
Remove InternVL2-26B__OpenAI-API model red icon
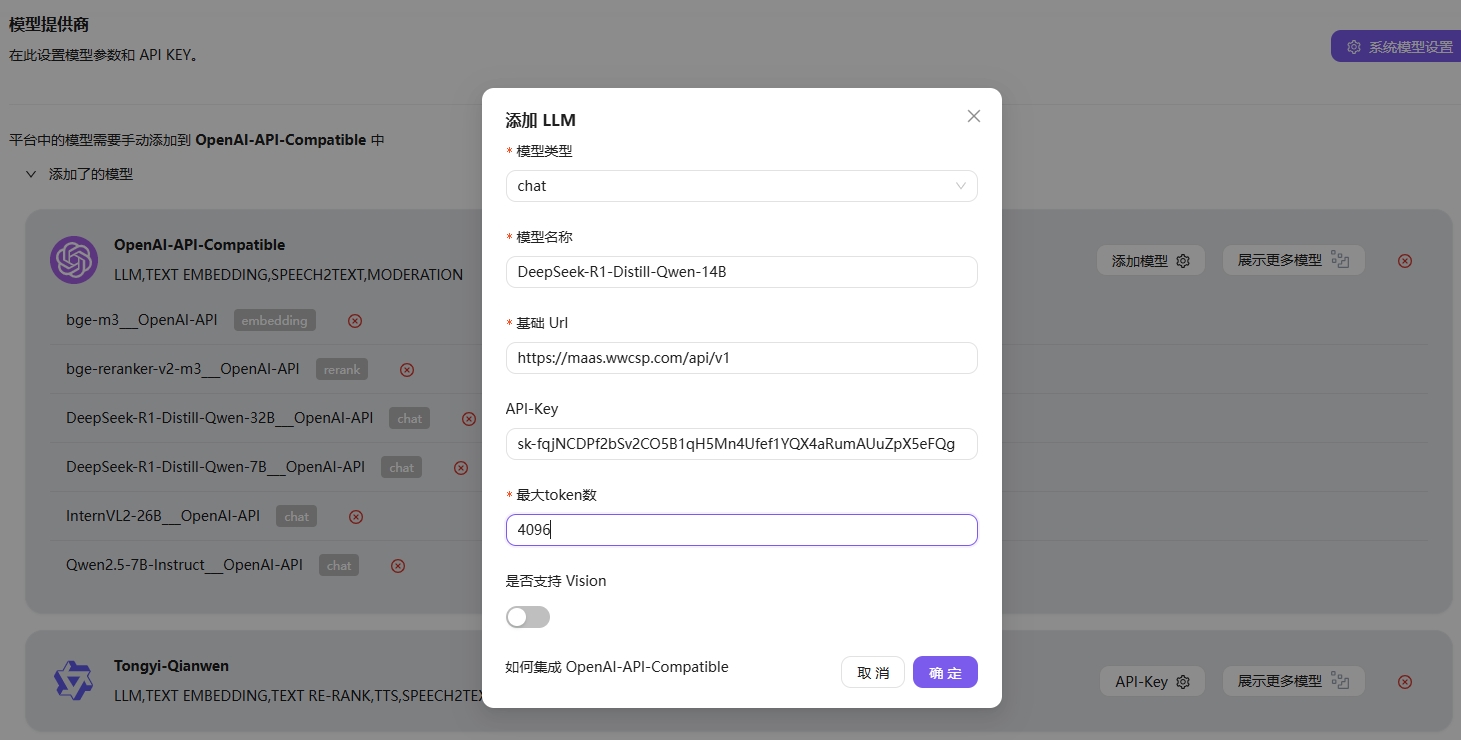[356, 517]
